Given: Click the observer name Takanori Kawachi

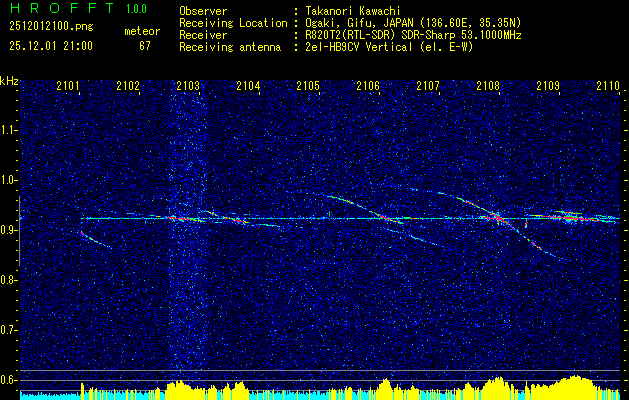Looking at the screenshot, I should pos(353,12).
